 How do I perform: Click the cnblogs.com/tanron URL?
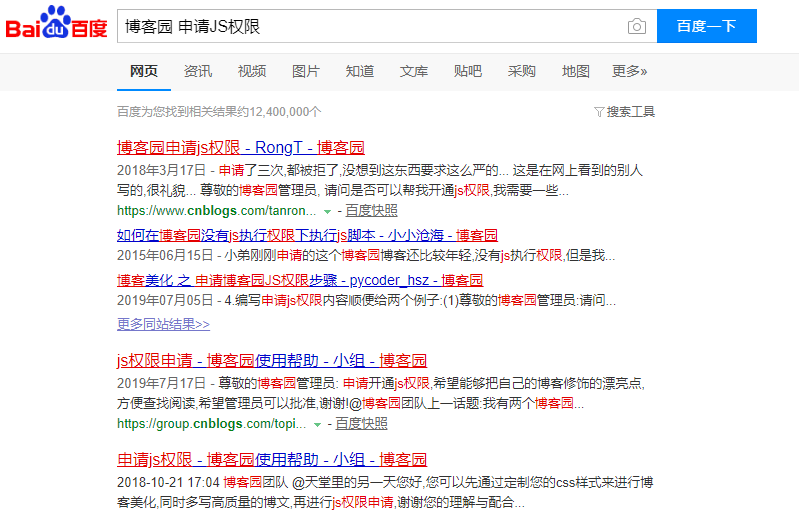pyautogui.click(x=217, y=210)
